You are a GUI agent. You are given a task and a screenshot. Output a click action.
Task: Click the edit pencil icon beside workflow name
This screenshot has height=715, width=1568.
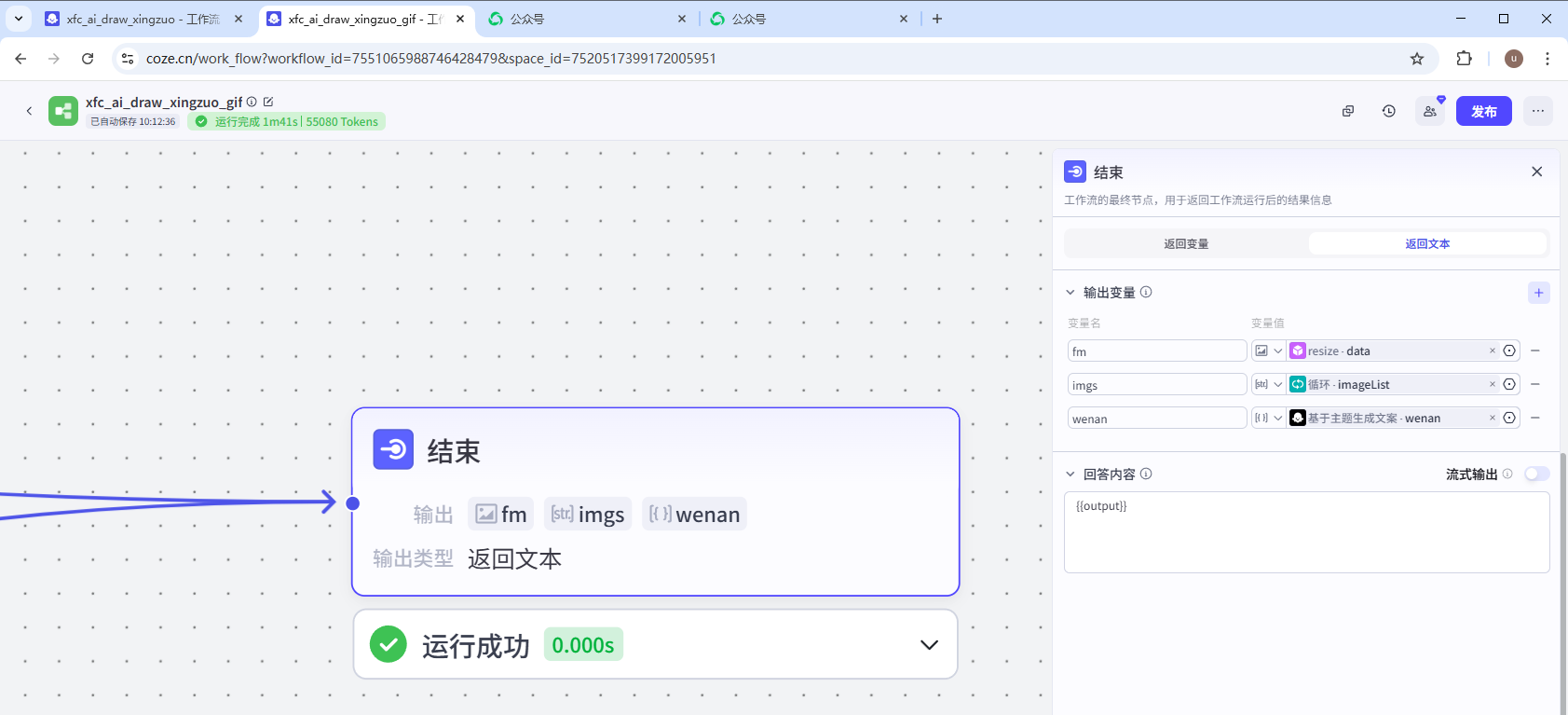pos(268,102)
